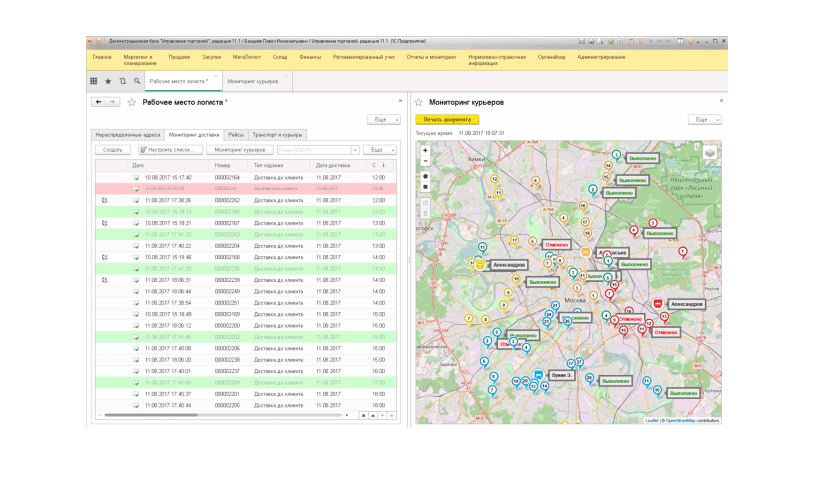
Task: Open the OpenStreetMap attribution link
Action: click(680, 421)
